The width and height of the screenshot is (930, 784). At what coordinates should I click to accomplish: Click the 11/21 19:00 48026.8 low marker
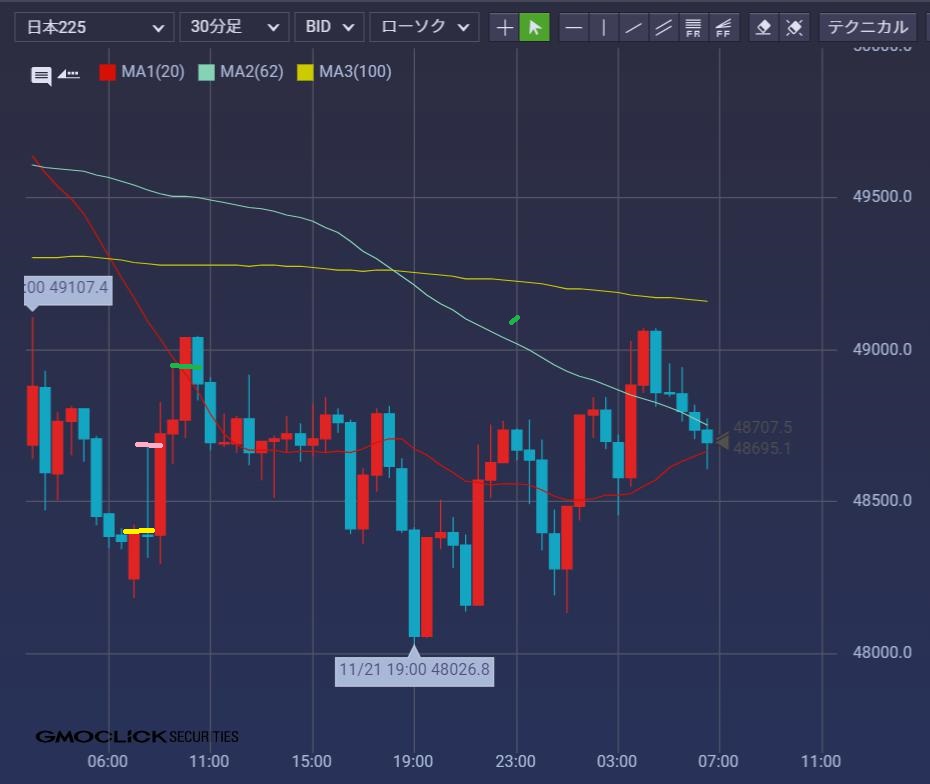[414, 669]
